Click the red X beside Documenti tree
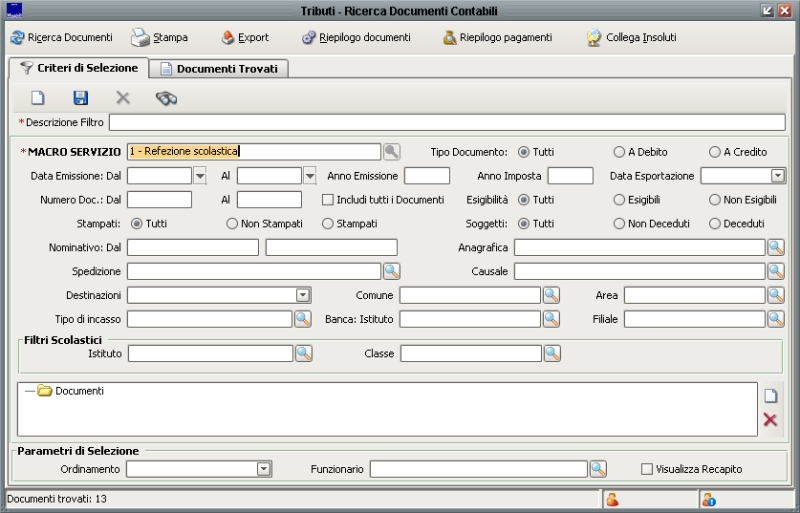The image size is (800, 513). tap(770, 419)
